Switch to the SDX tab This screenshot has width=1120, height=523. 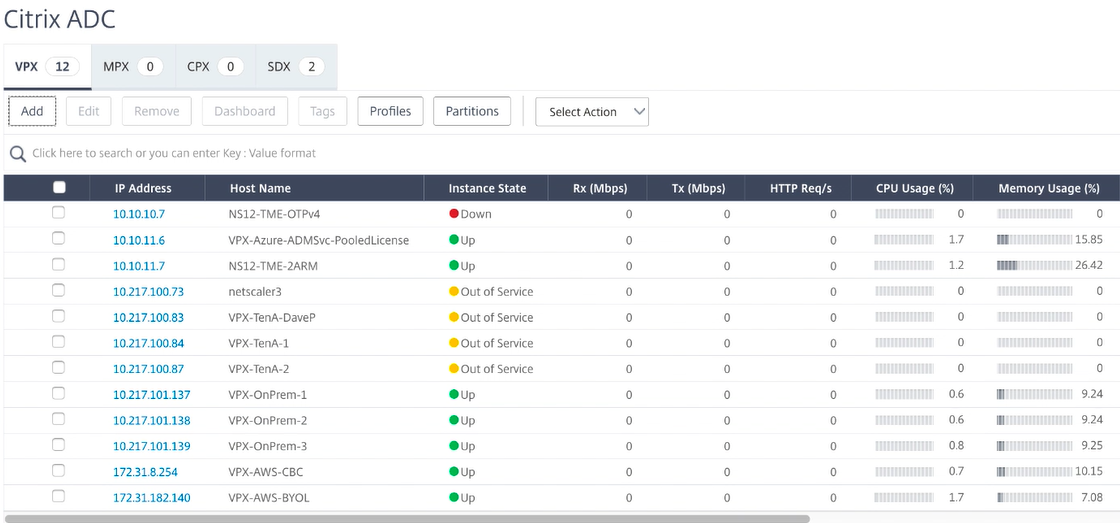[295, 67]
